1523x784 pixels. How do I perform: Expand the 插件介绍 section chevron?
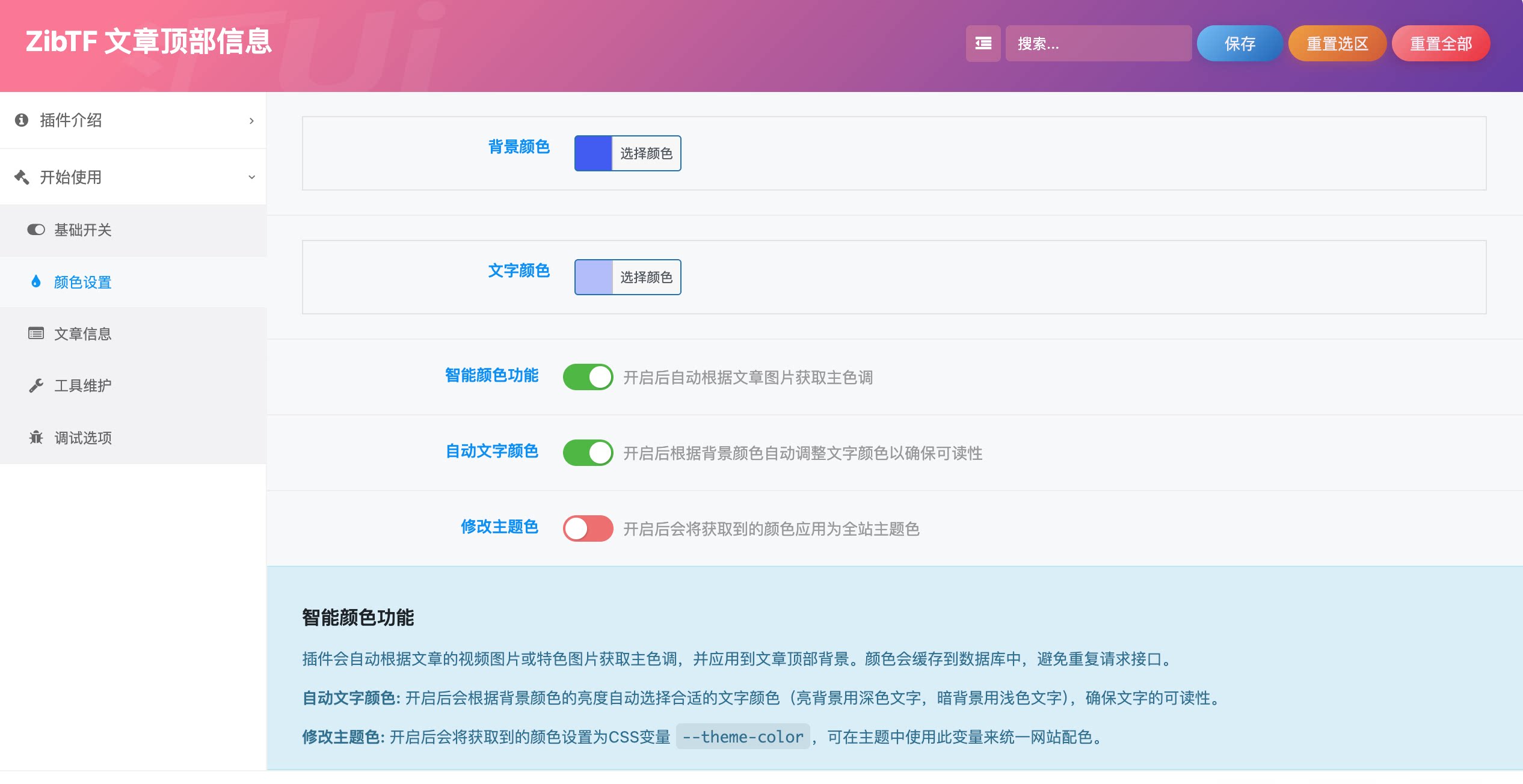point(251,120)
